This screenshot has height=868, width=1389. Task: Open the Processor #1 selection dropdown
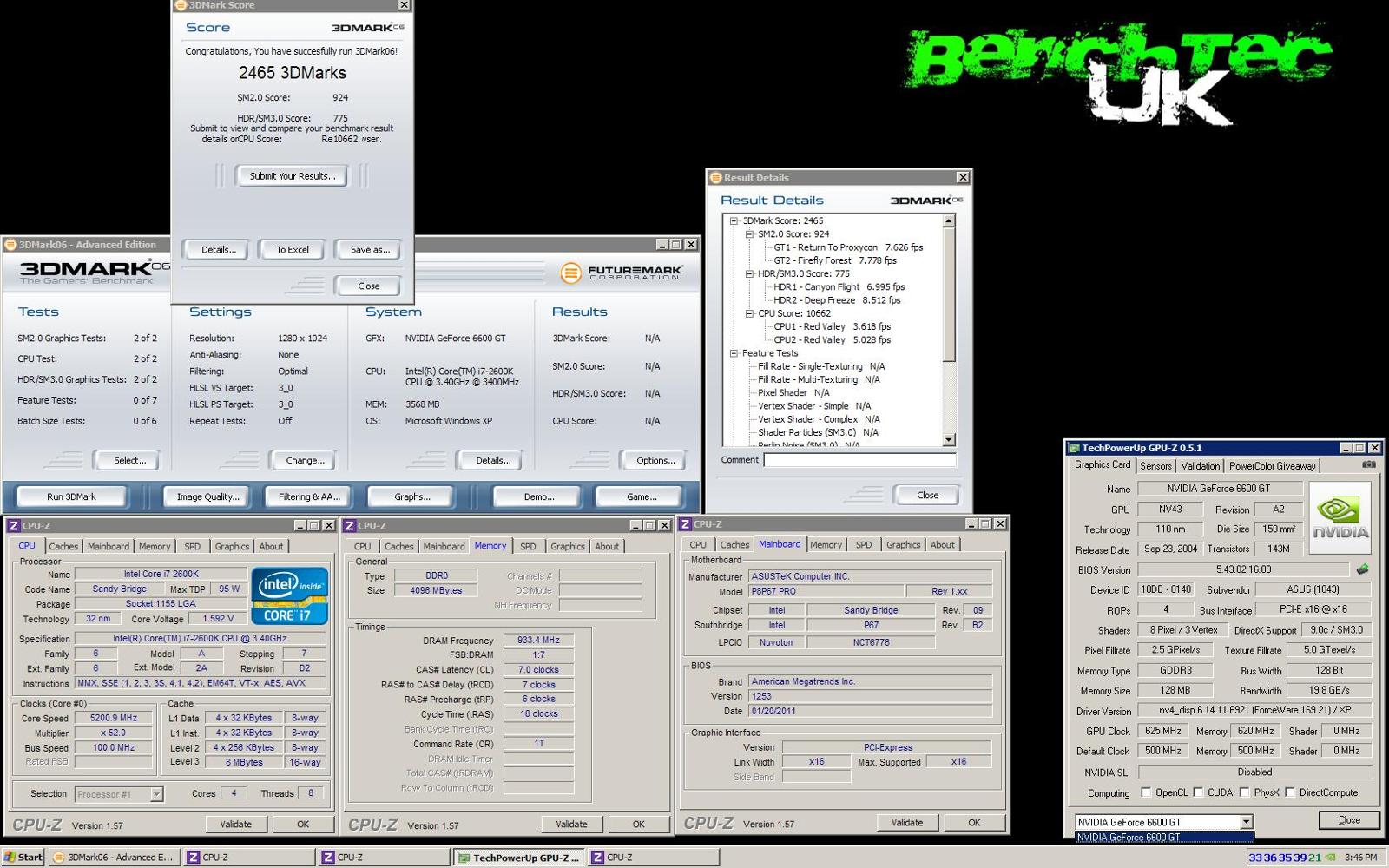tap(156, 794)
